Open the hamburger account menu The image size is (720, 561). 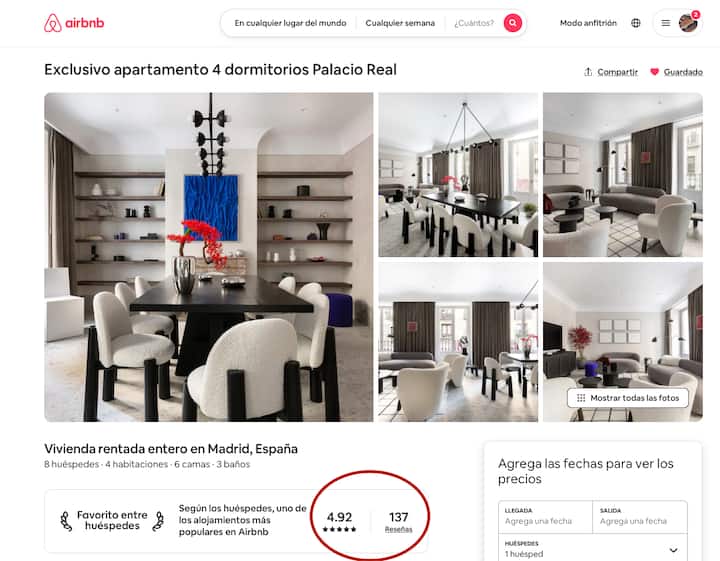pos(665,23)
